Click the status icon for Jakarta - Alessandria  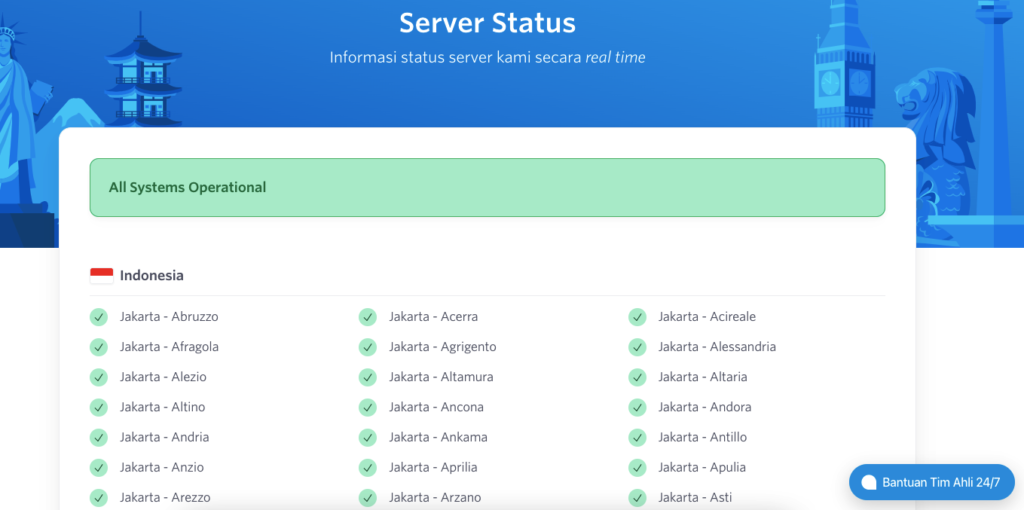pos(637,347)
